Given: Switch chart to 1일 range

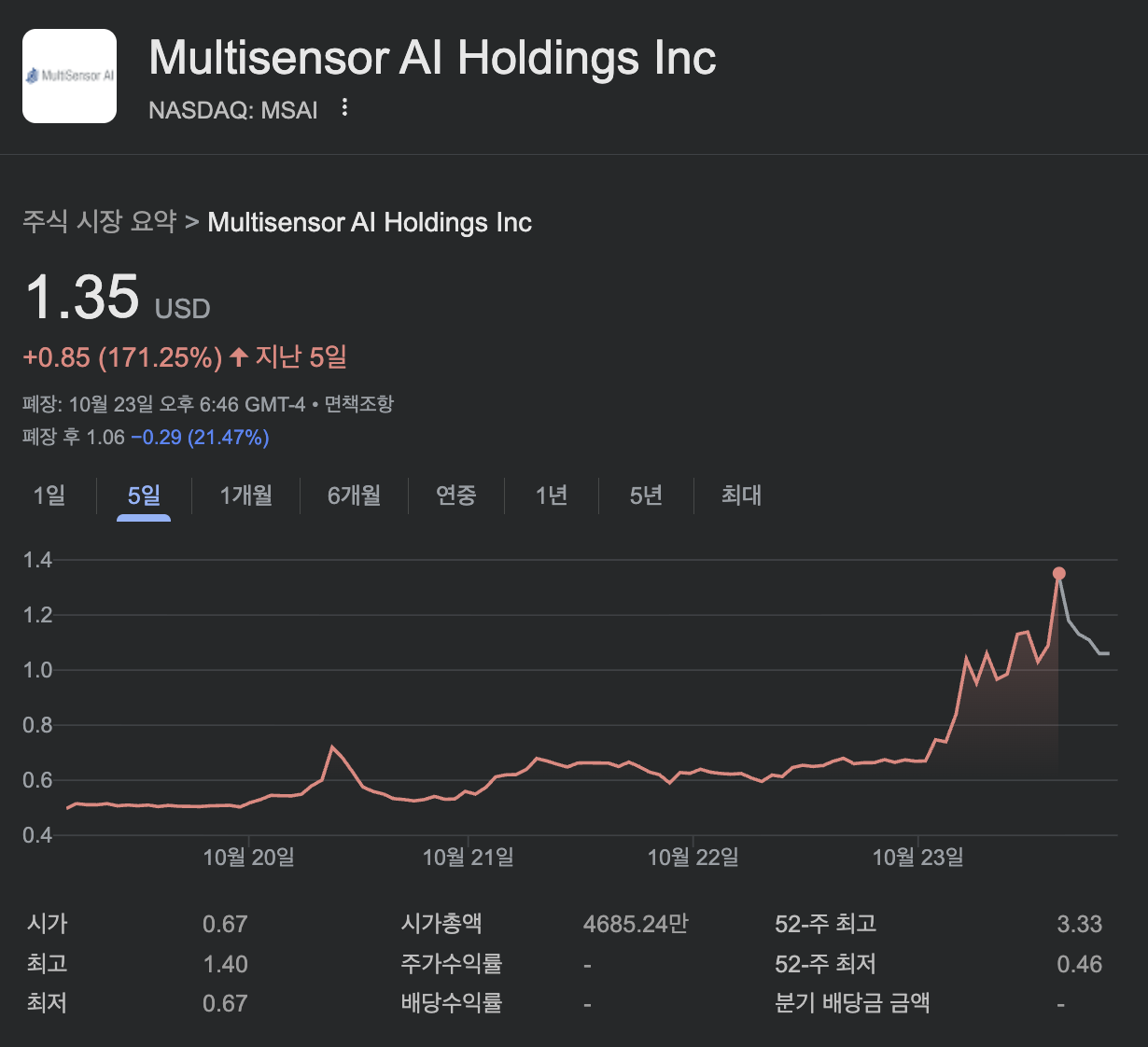Looking at the screenshot, I should tap(49, 496).
